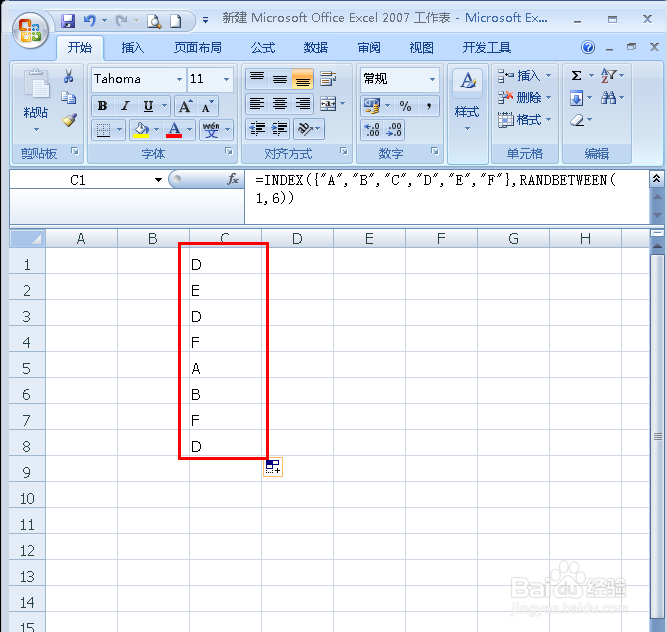Increase decimal places
The image size is (667, 632).
coord(372,129)
